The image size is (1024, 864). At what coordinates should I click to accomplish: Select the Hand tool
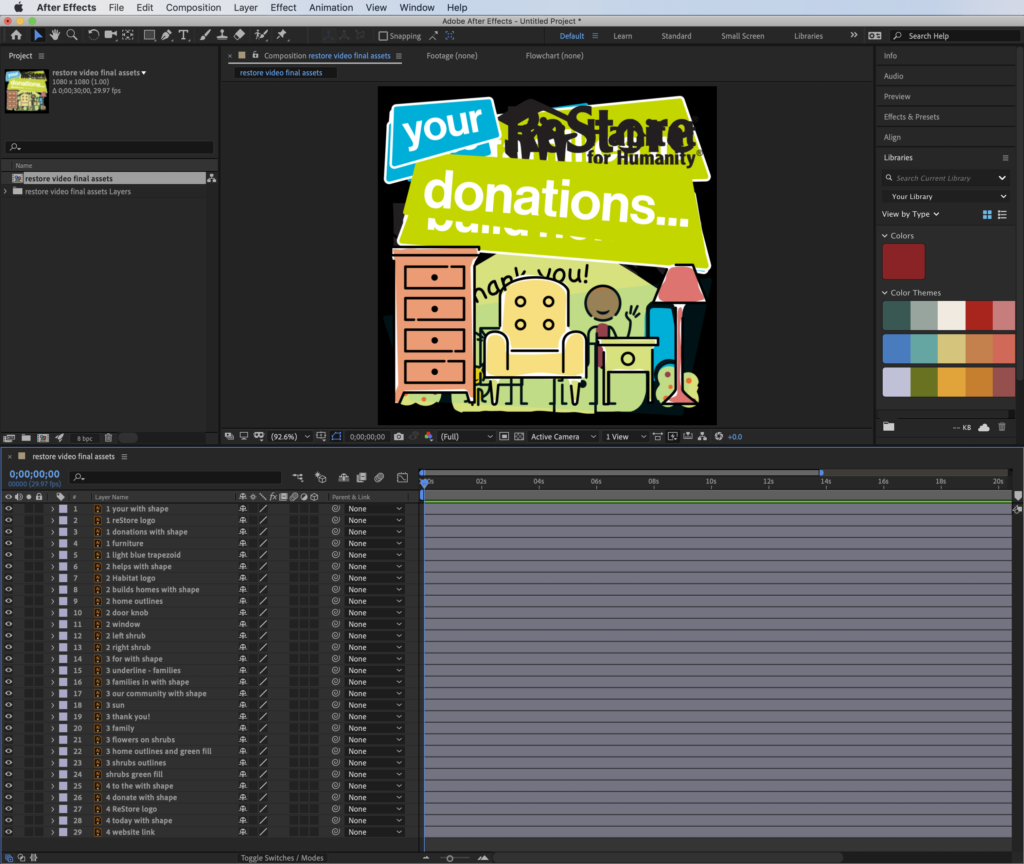tap(54, 35)
